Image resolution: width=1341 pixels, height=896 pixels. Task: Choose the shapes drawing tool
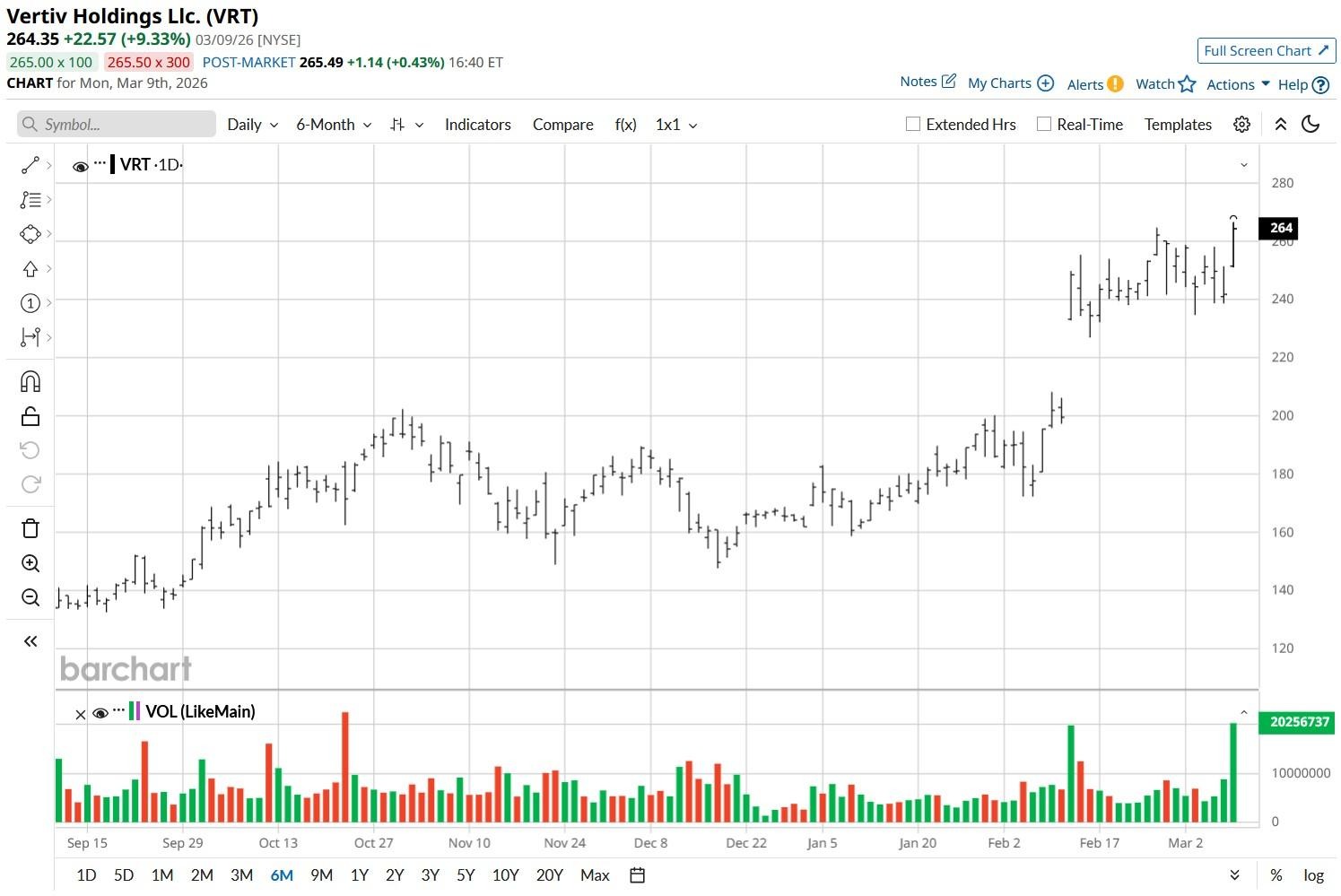30,234
